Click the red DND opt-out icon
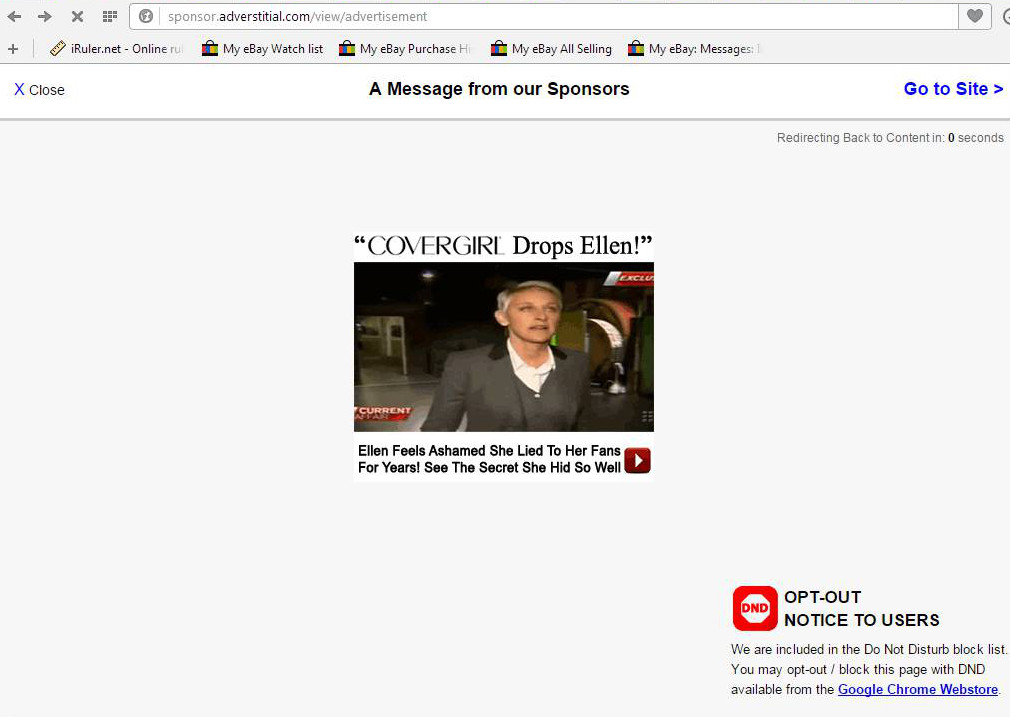This screenshot has height=717, width=1010. (755, 608)
